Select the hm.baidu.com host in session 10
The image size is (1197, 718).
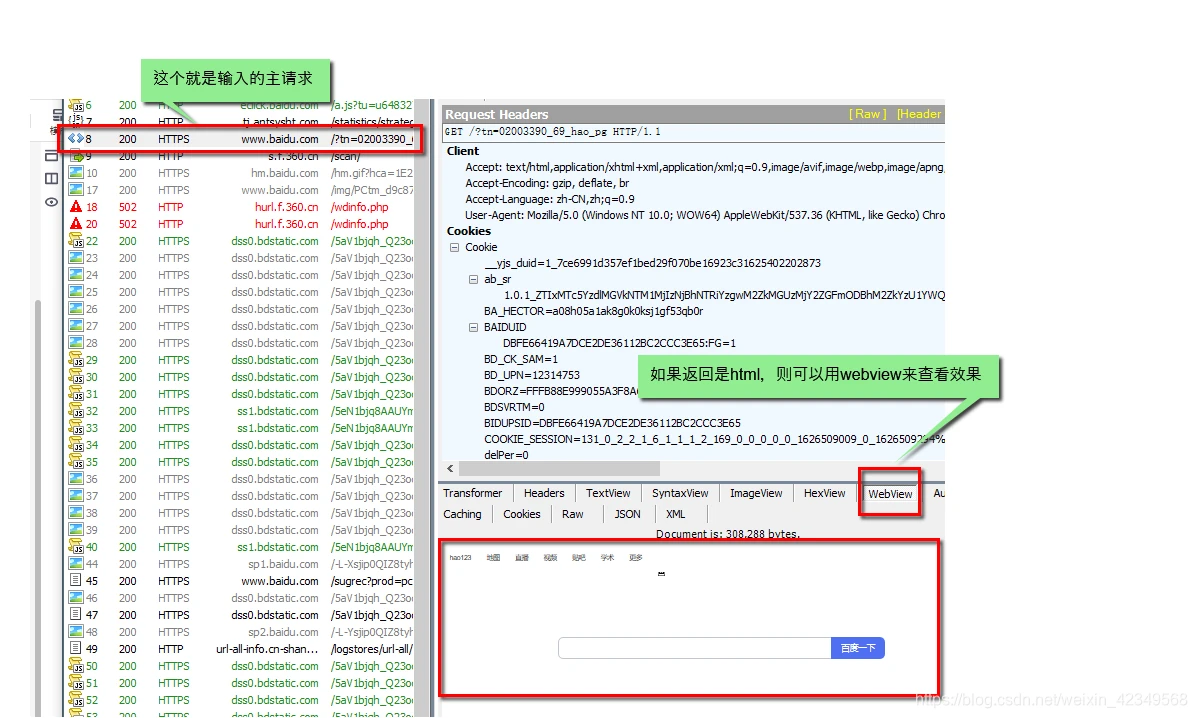[285, 173]
